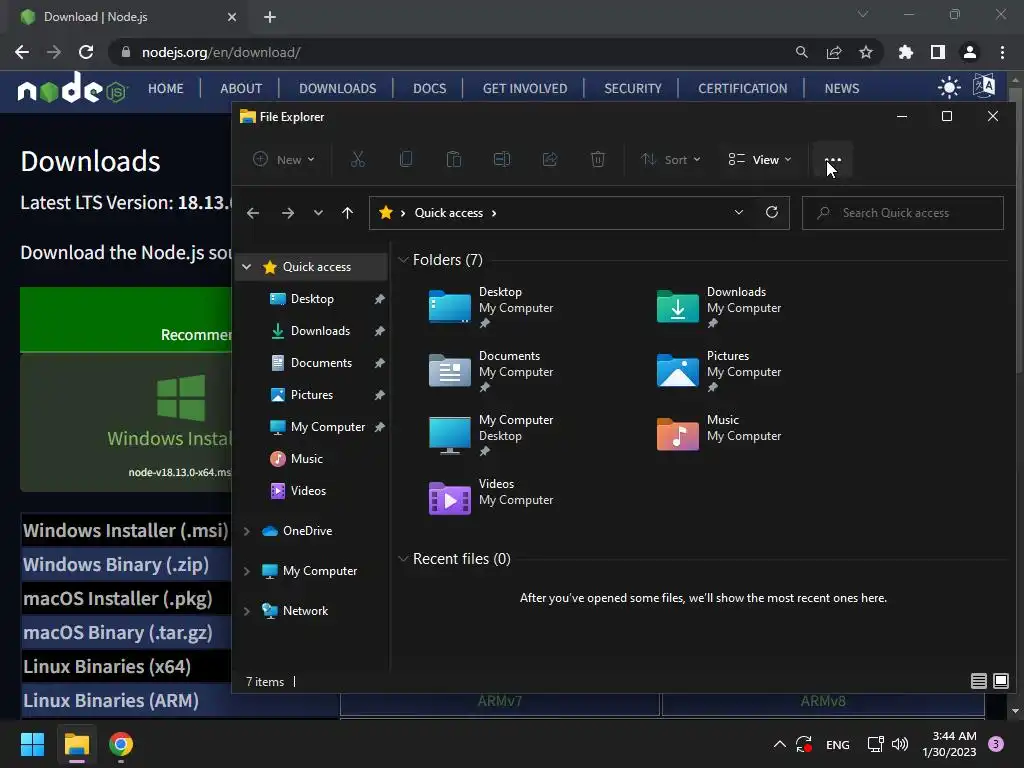Open the Downloads folder tile
Screen dimensions: 1024x768
pyautogui.click(x=718, y=307)
